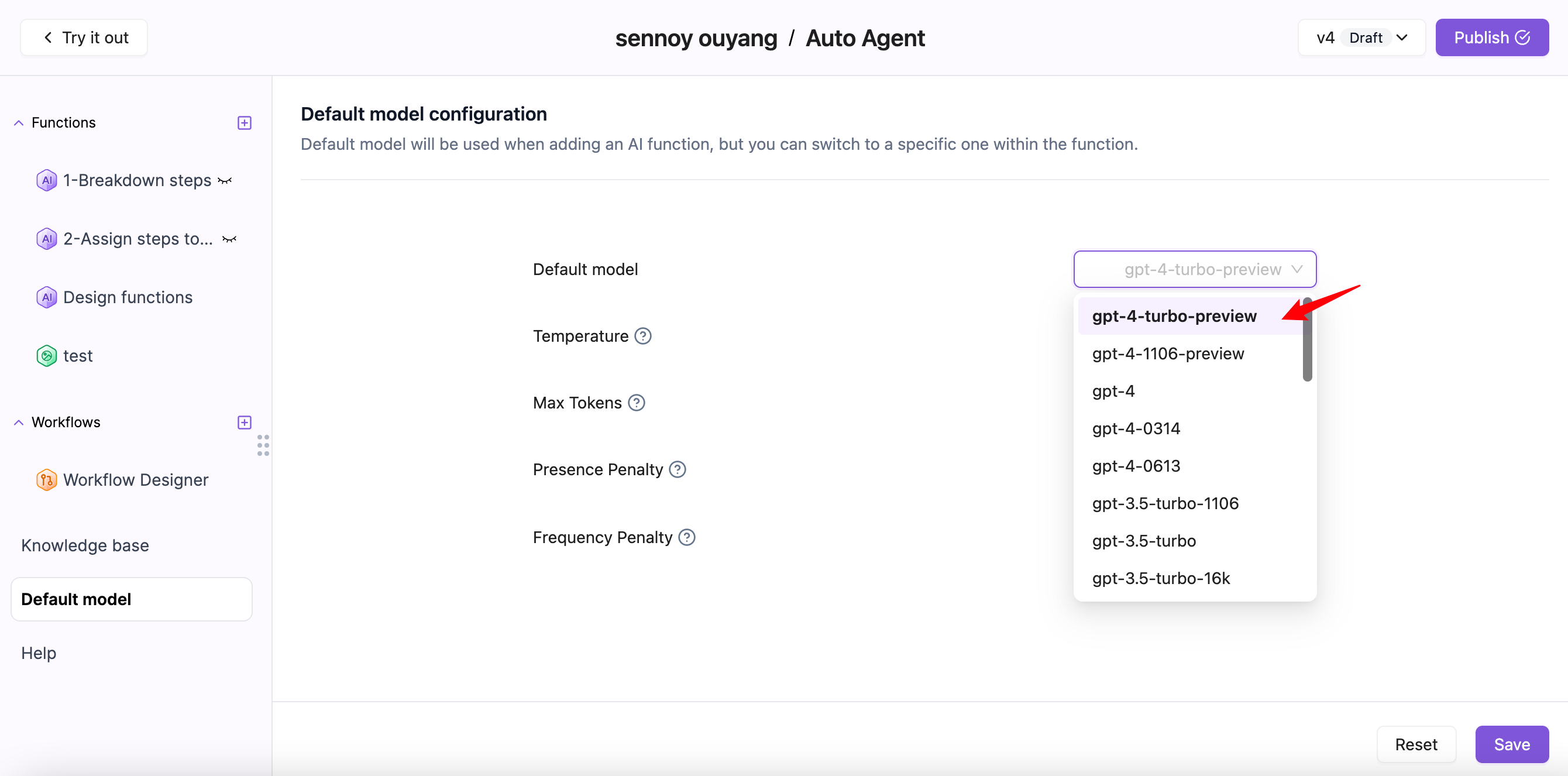Select gpt-4-turbo-preview from the list

1189,316
